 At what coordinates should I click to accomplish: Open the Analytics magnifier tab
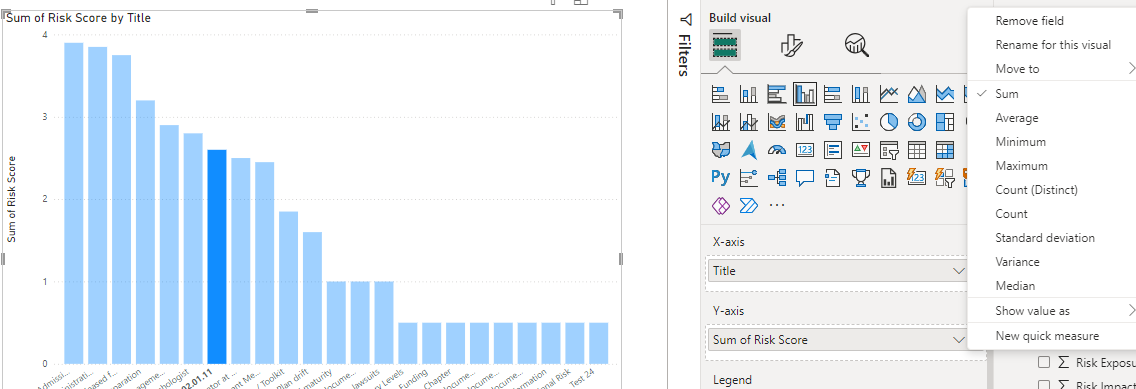click(856, 45)
